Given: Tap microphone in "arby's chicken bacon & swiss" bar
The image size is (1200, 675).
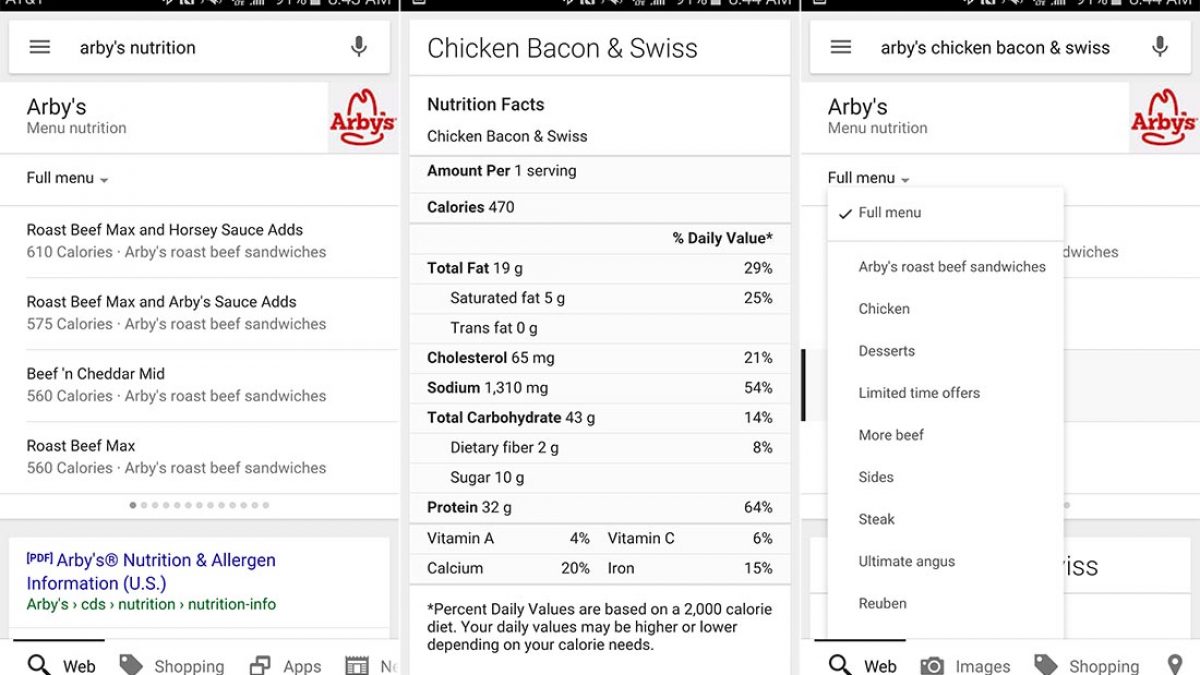Looking at the screenshot, I should (x=1160, y=47).
